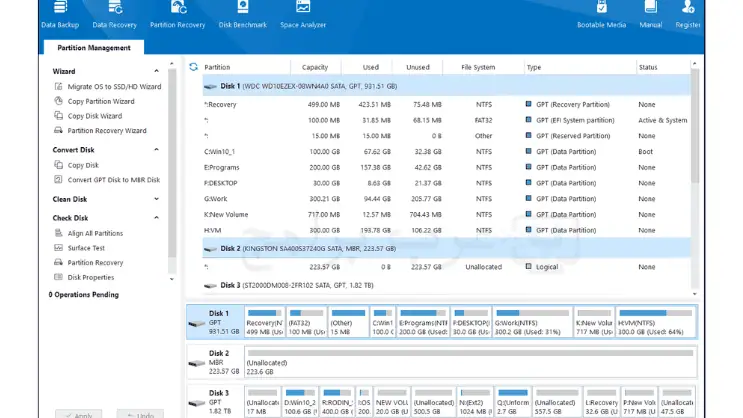Select the Disk 2 KINGSTON header row
Screen dimensions: 743x418
[x=446, y=248]
